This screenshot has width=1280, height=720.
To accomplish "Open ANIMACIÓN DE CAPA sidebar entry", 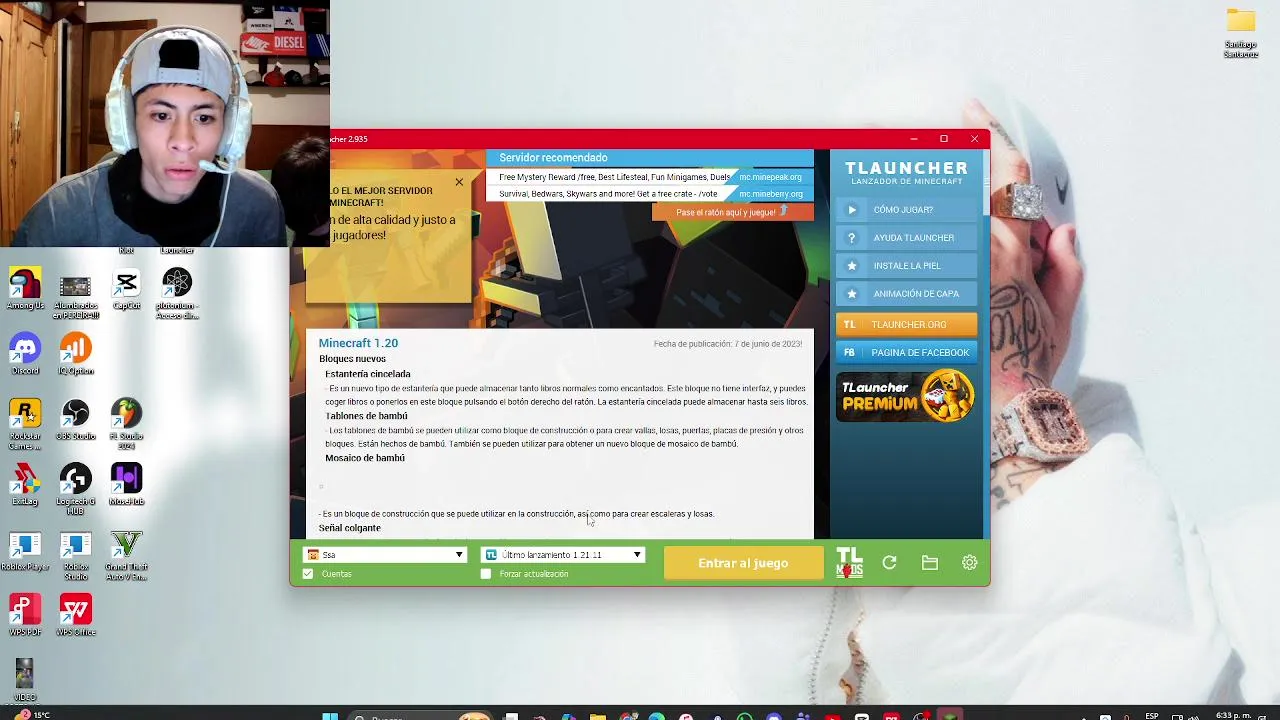I will pyautogui.click(x=906, y=294).
